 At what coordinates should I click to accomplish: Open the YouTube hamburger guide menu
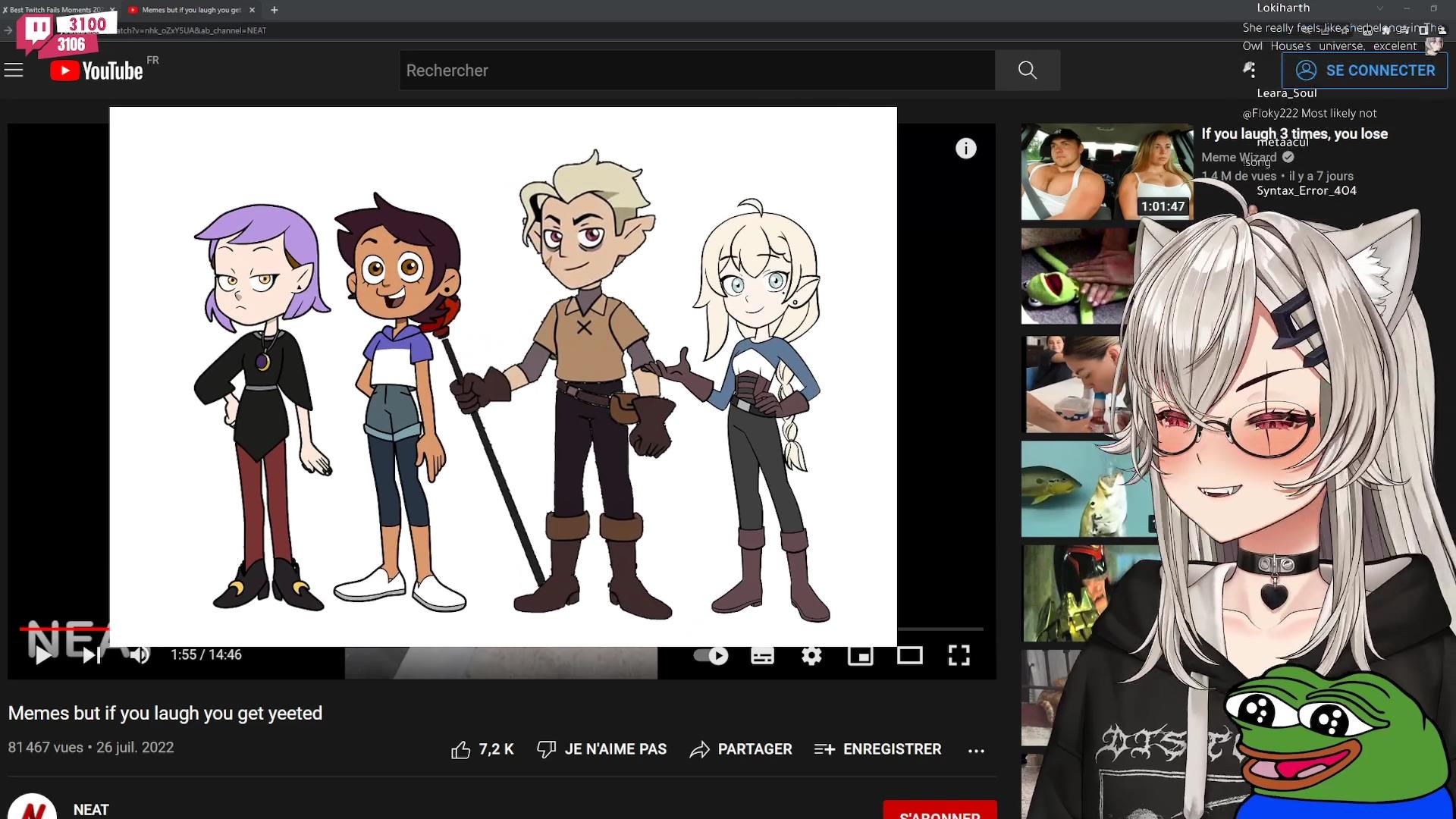point(14,71)
